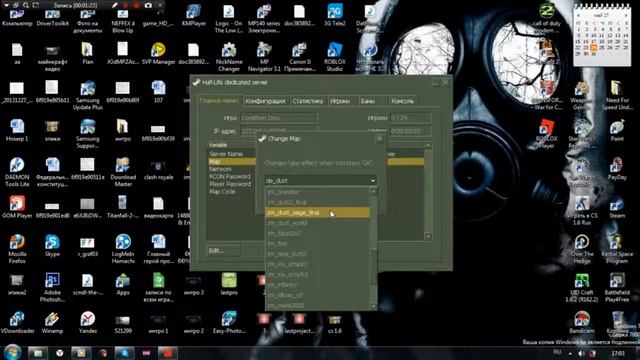Screen dimensions: 640x360
Task: Click down arrow of the map dropdown scrollbar
Action: point(373,306)
